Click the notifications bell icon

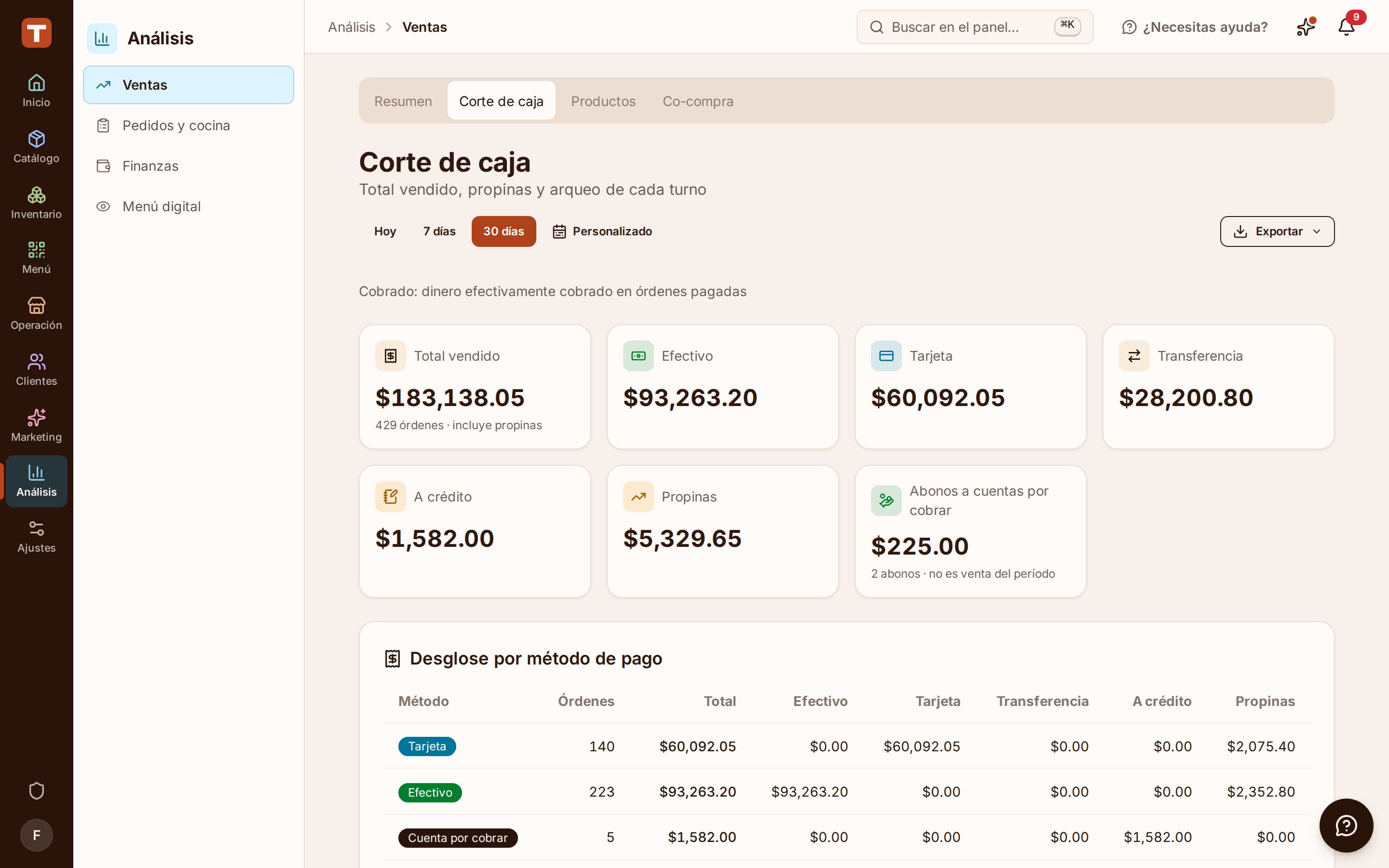[1346, 27]
